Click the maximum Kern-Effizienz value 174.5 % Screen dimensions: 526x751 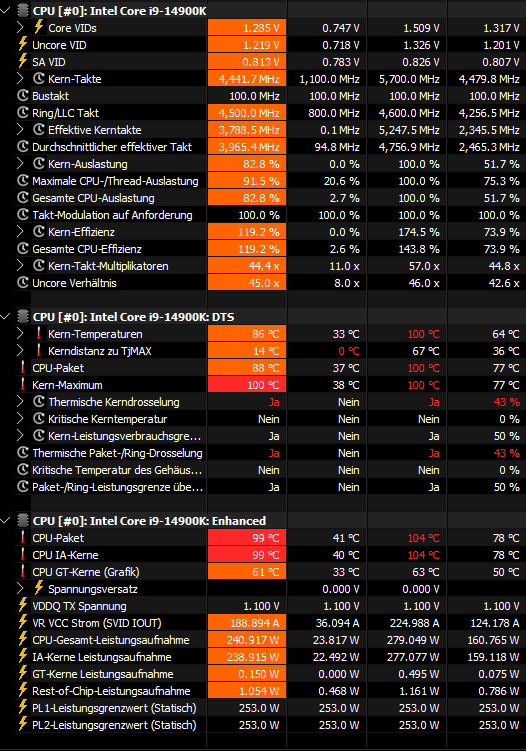(x=419, y=232)
